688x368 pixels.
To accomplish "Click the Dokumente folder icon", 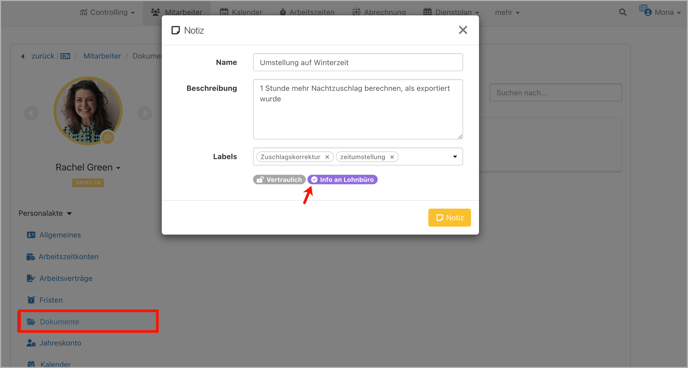I will [31, 322].
